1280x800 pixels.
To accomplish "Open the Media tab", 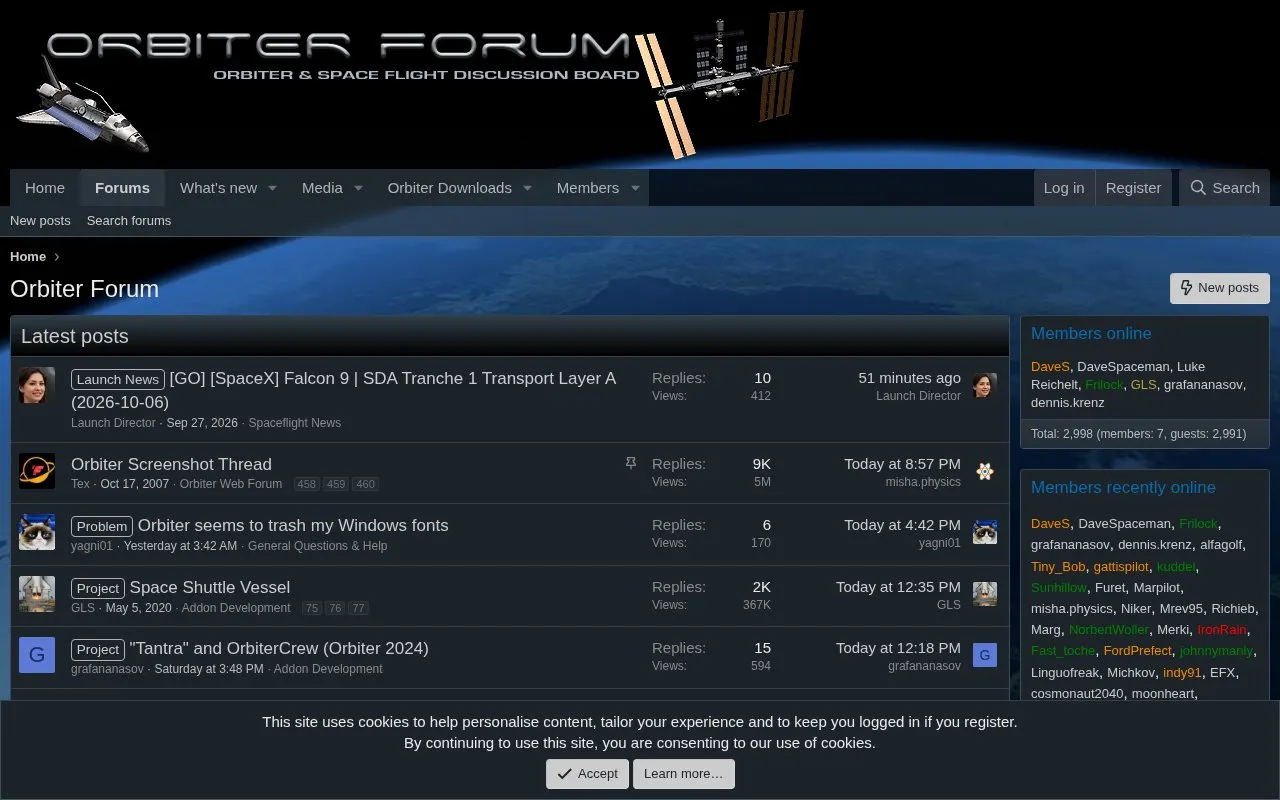I will click(x=322, y=188).
